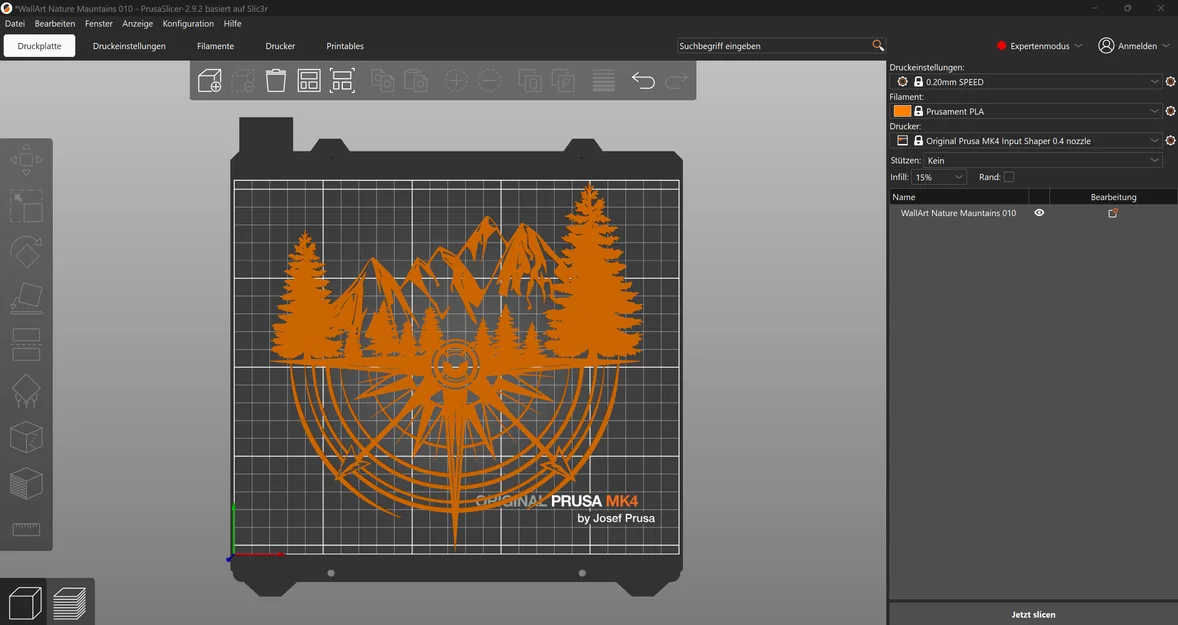
Task: Click the Undo arrow in toolbar
Action: [x=643, y=80]
